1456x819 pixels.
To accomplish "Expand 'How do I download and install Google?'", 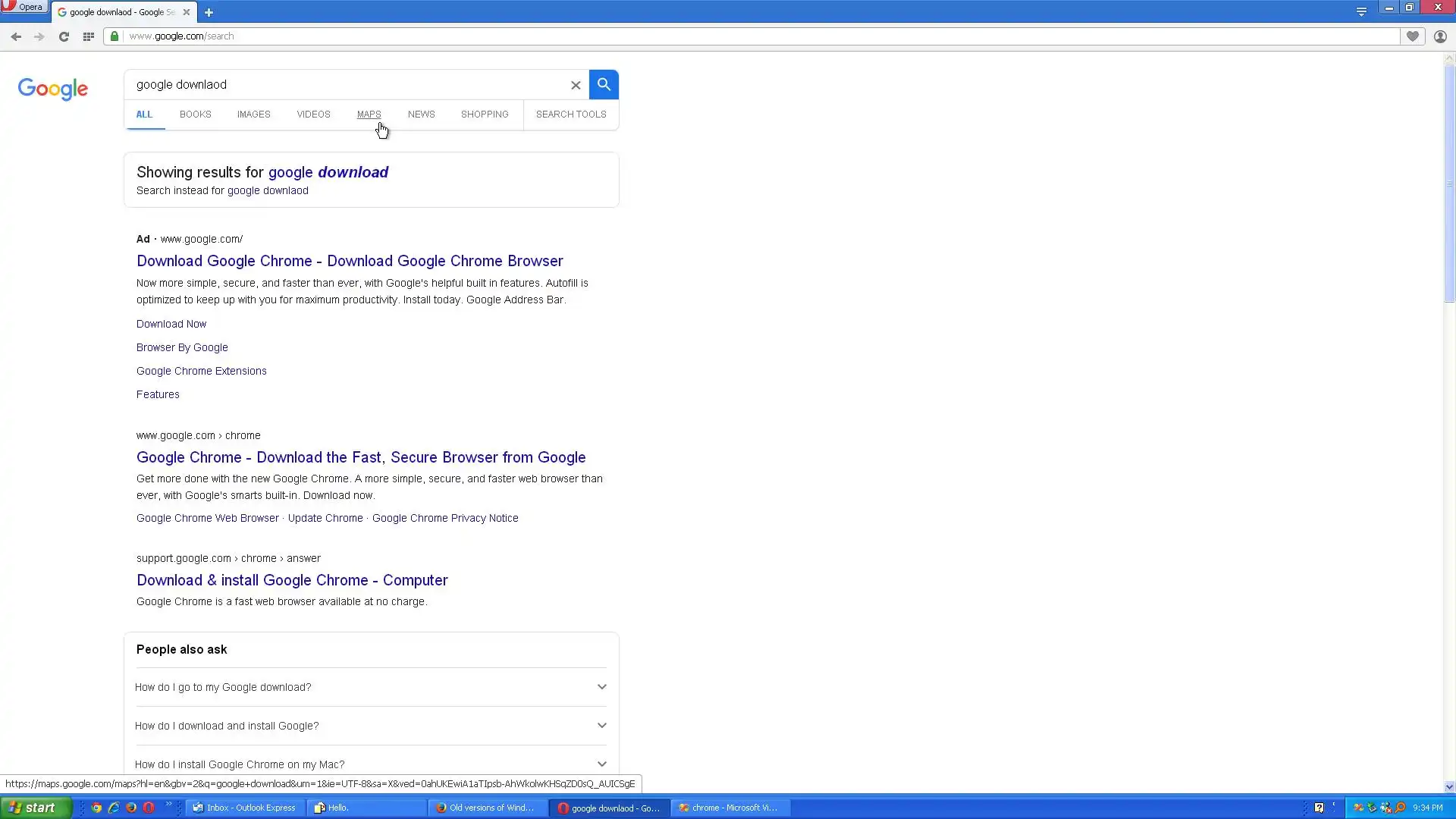I will [601, 726].
